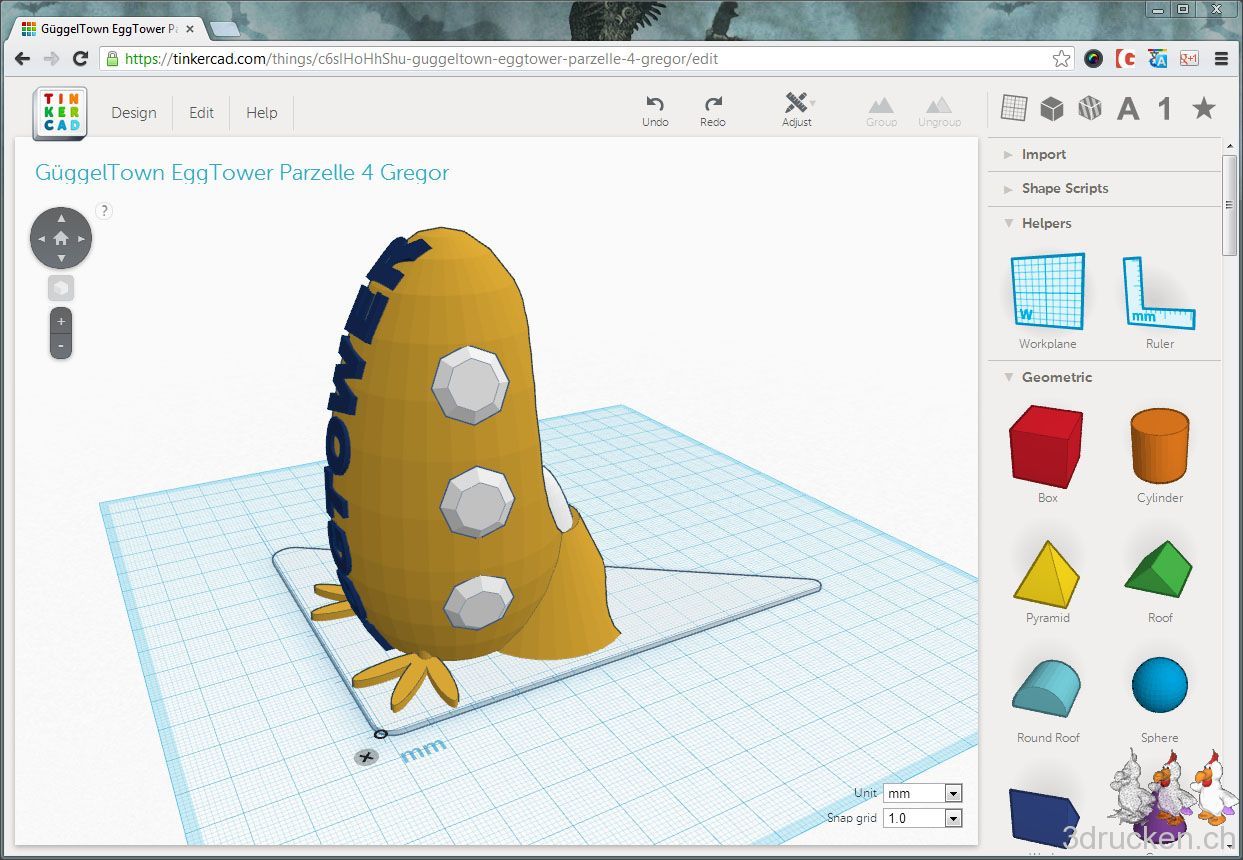The image size is (1243, 860).
Task: Click the design title GüggelTown EggTower
Action: (242, 172)
